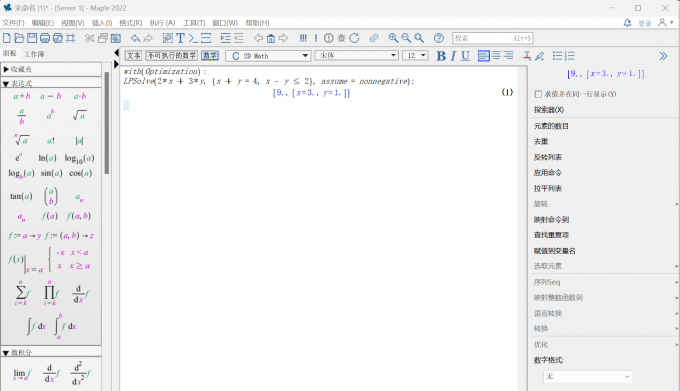Click the zoom in magnifier icon
The height and width of the screenshot is (391, 680).
click(393, 38)
